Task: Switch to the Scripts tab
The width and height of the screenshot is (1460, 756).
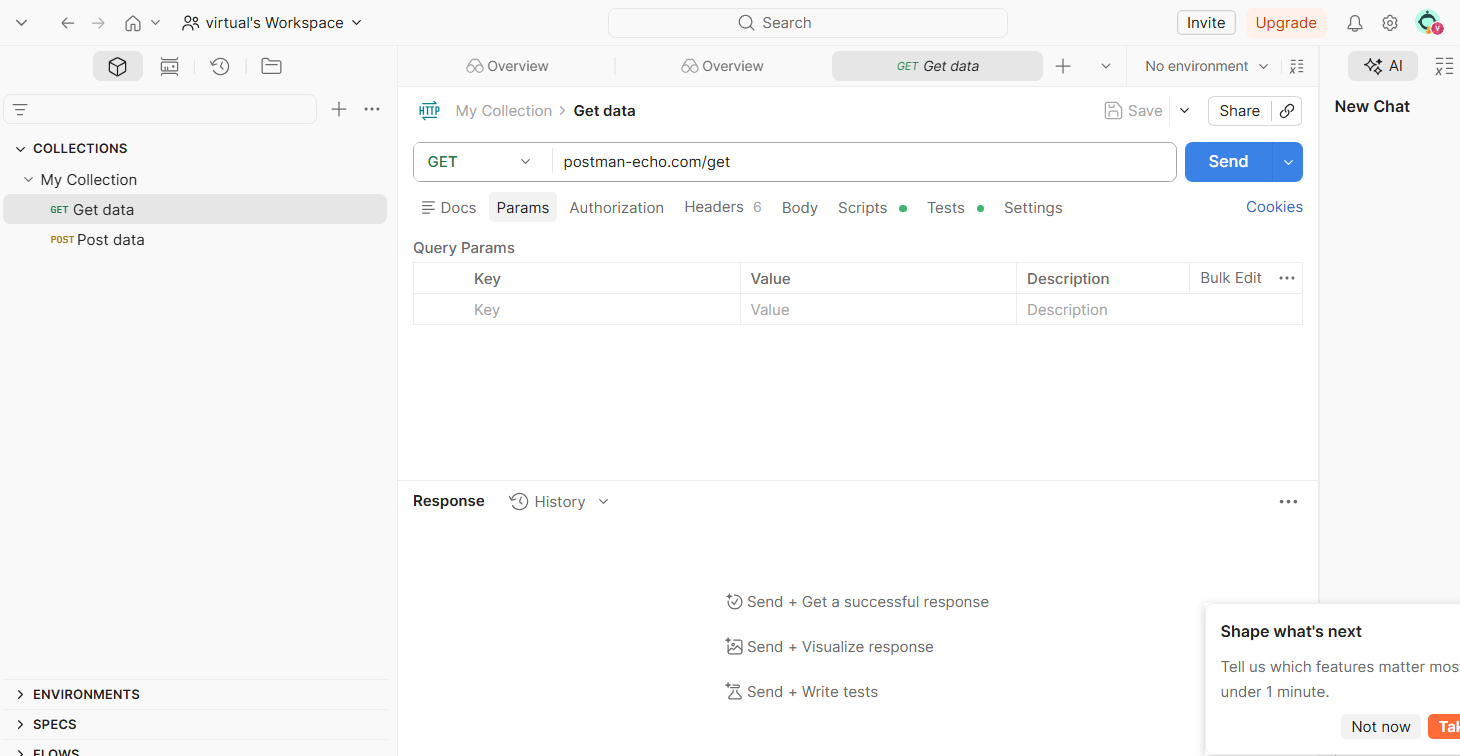Action: tap(872, 208)
